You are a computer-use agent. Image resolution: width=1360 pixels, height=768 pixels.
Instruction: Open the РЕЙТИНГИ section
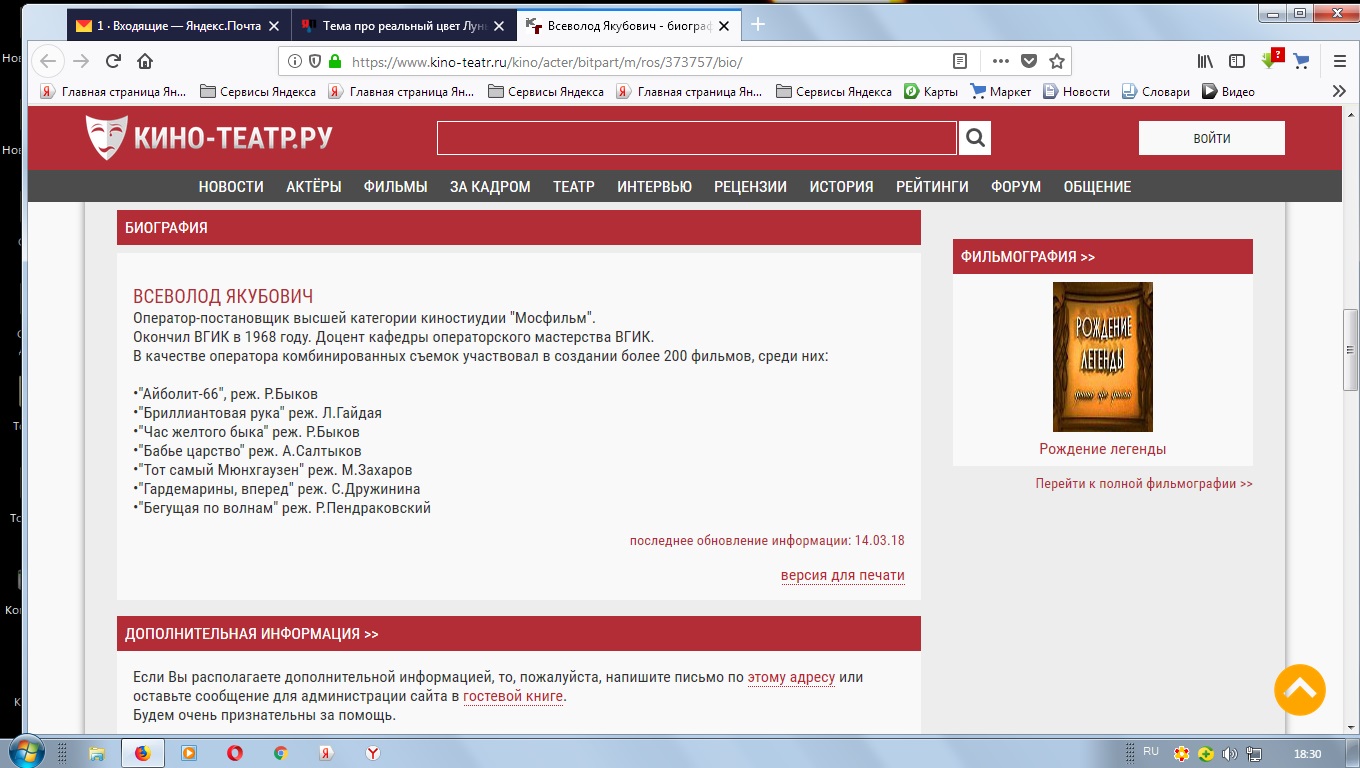pos(932,187)
